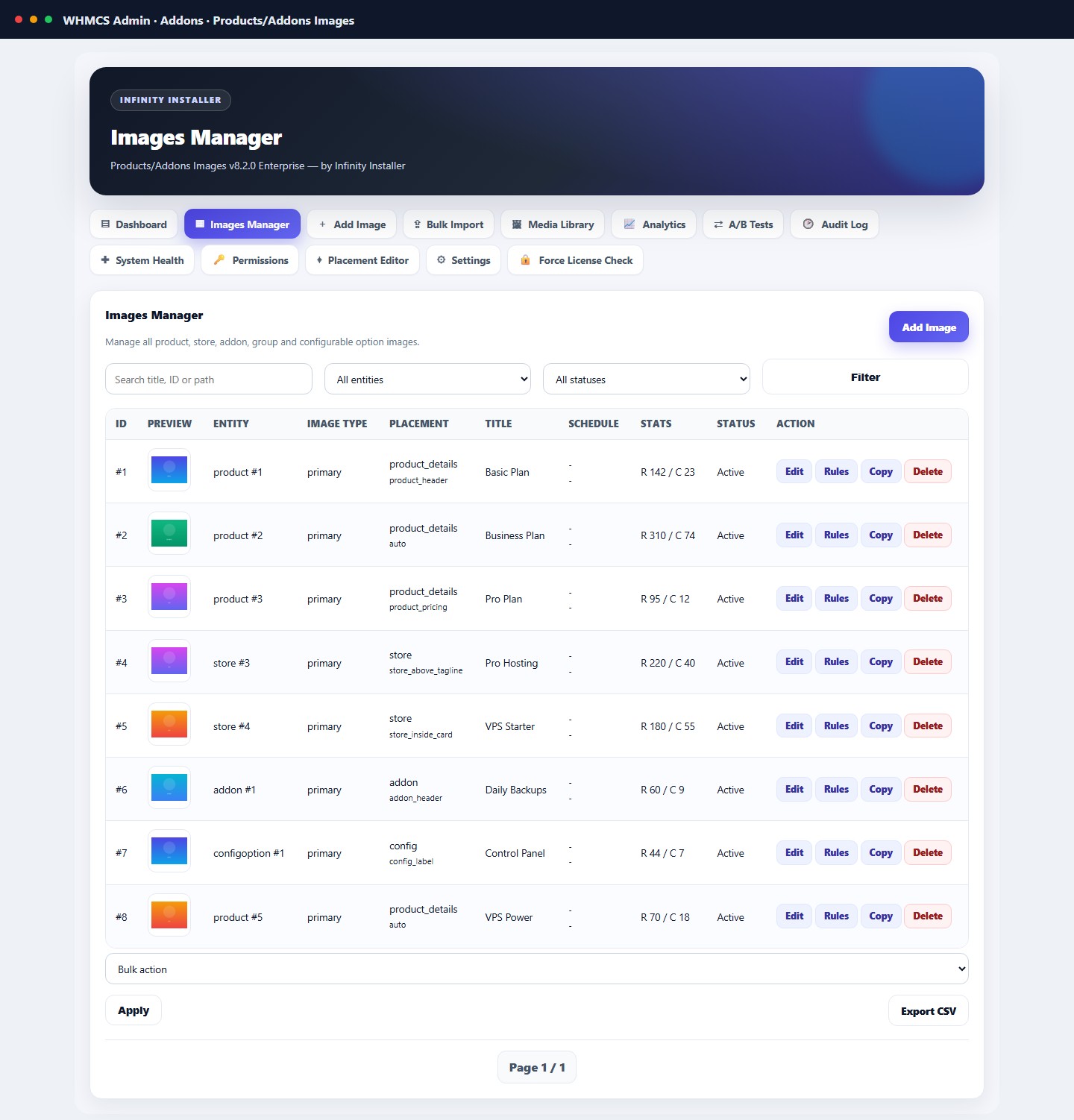Click the Settings gear icon
Image resolution: width=1074 pixels, height=1120 pixels.
pyautogui.click(x=441, y=260)
